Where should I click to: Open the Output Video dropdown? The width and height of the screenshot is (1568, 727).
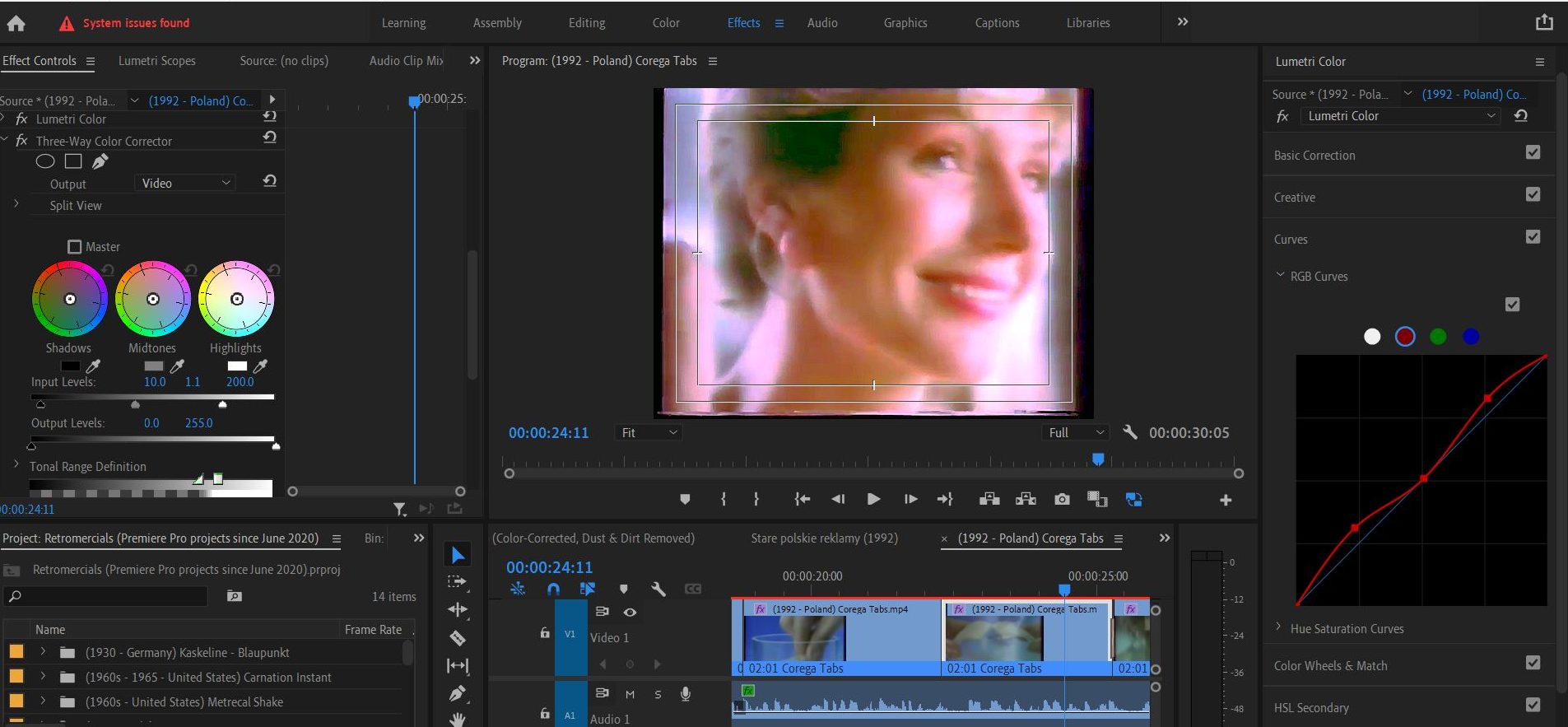(185, 183)
